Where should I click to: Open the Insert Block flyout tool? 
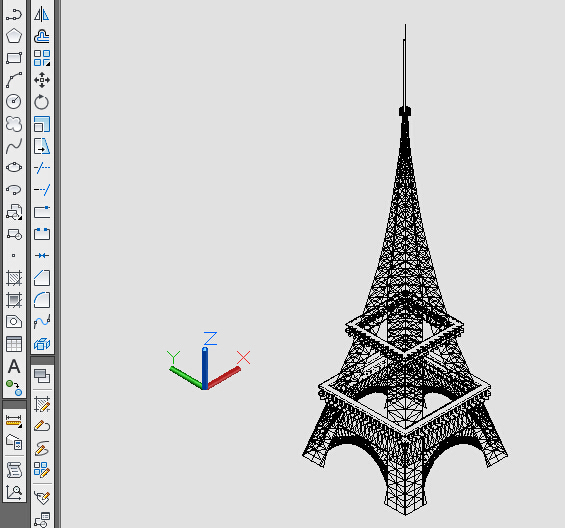click(14, 212)
